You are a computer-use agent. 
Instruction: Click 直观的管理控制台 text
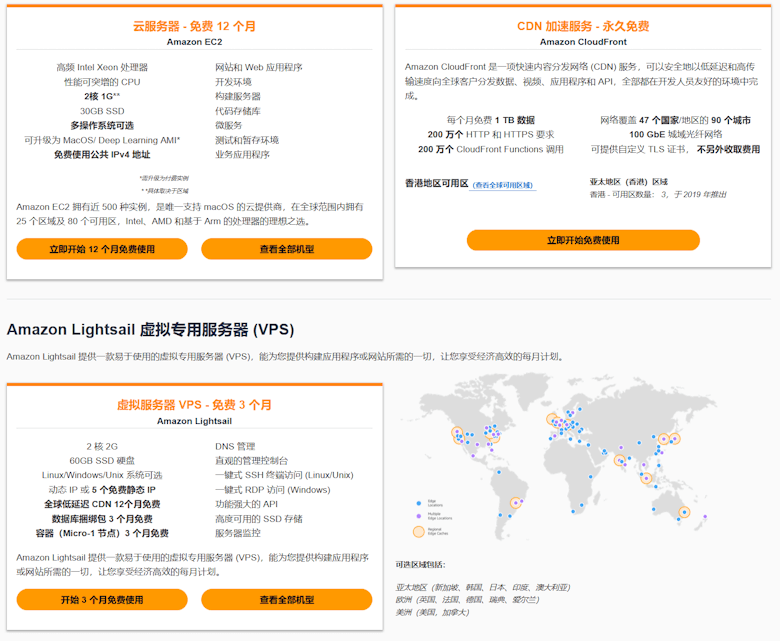[x=252, y=460]
